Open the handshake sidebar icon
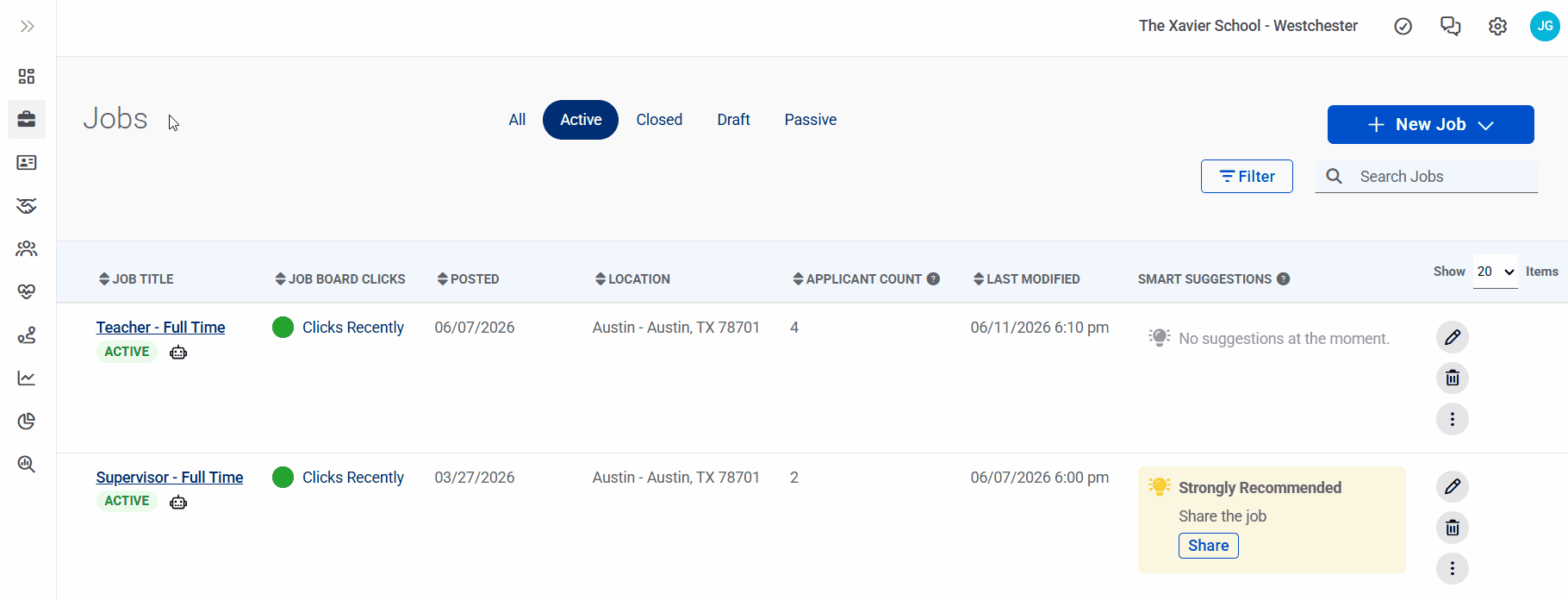The height and width of the screenshot is (600, 1568). point(27,205)
